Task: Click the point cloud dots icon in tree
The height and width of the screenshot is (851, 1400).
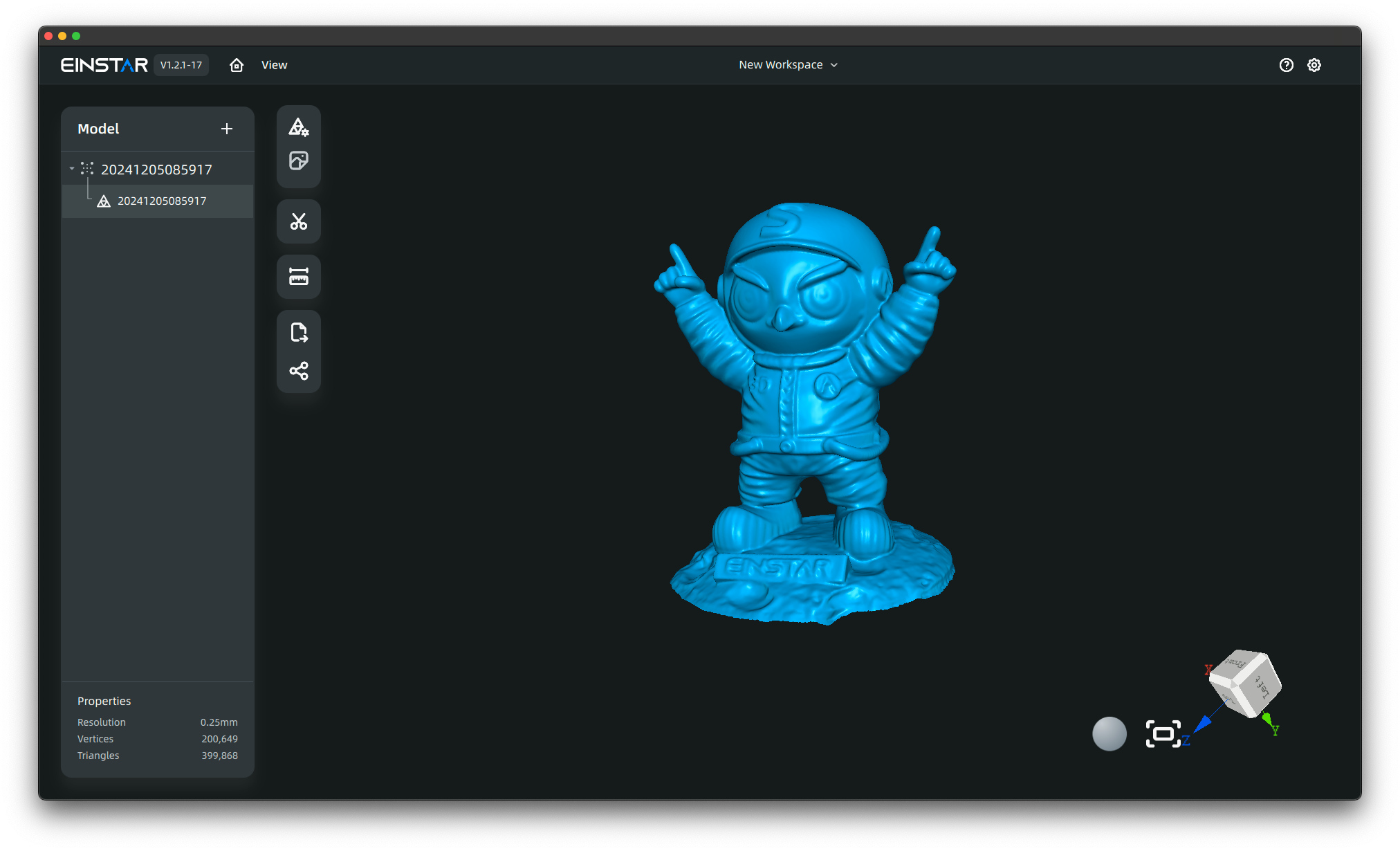Action: pyautogui.click(x=87, y=168)
